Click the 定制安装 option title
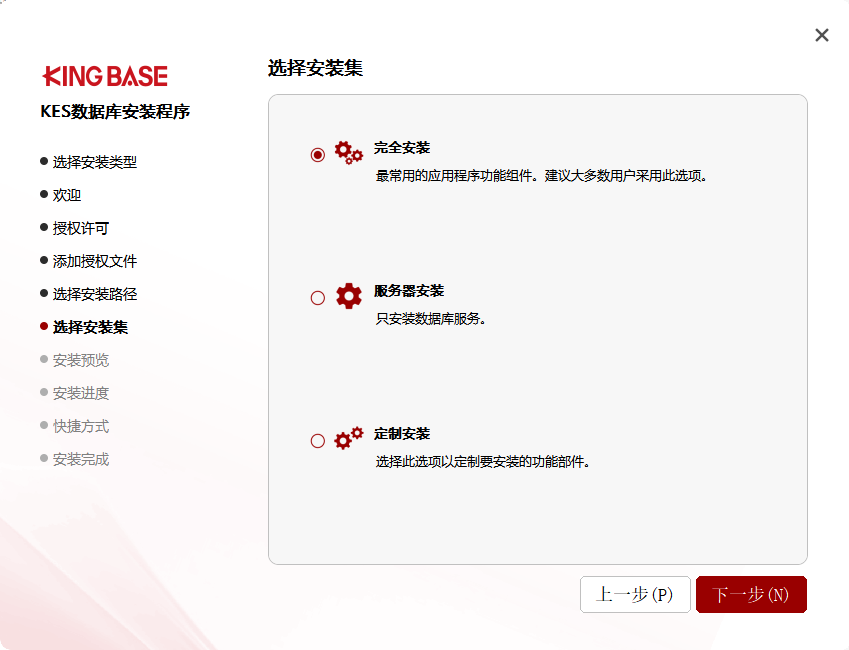This screenshot has height=650, width=849. tap(402, 433)
